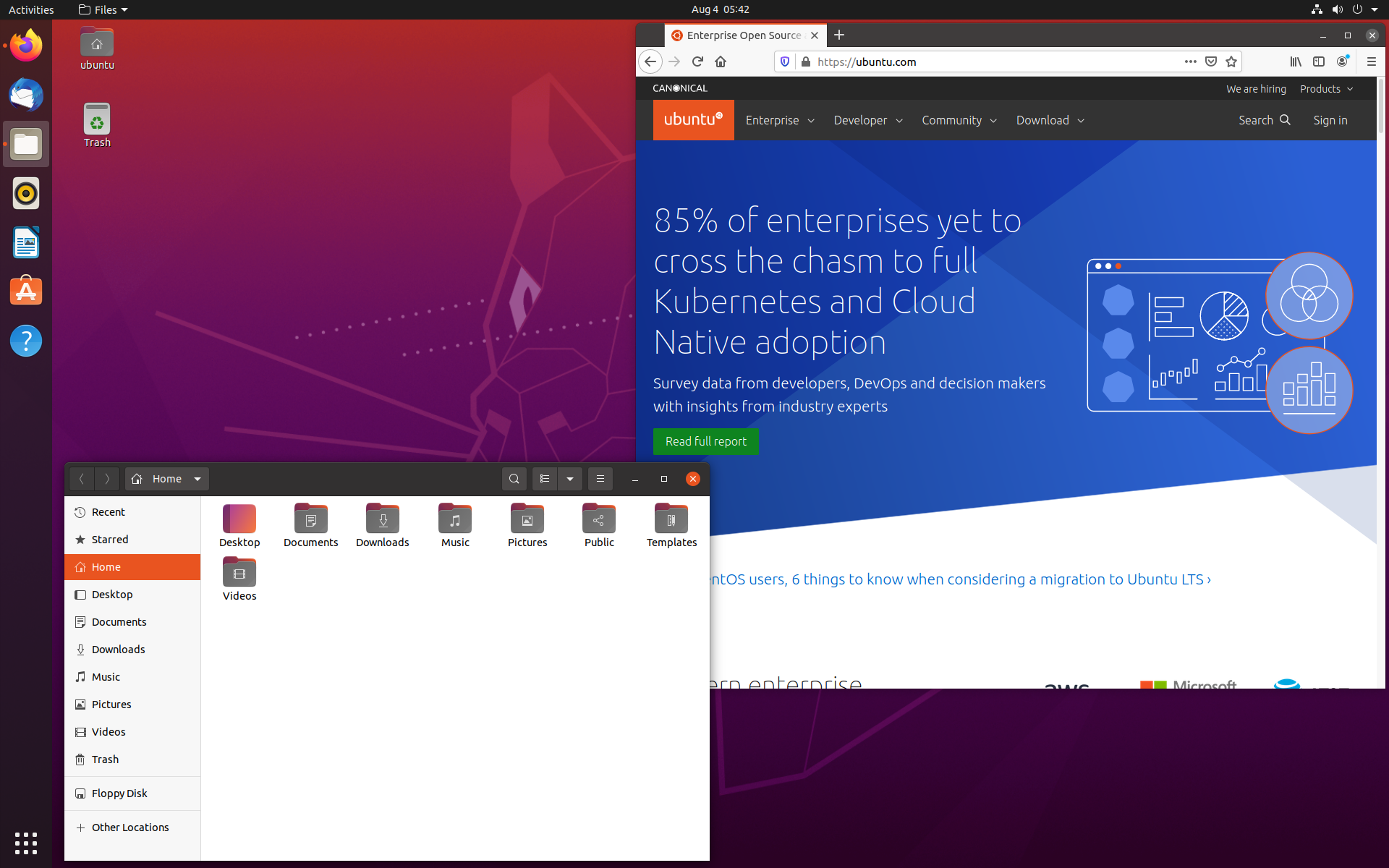1389x868 pixels.
Task: Open view options dropdown in Files
Action: (570, 479)
